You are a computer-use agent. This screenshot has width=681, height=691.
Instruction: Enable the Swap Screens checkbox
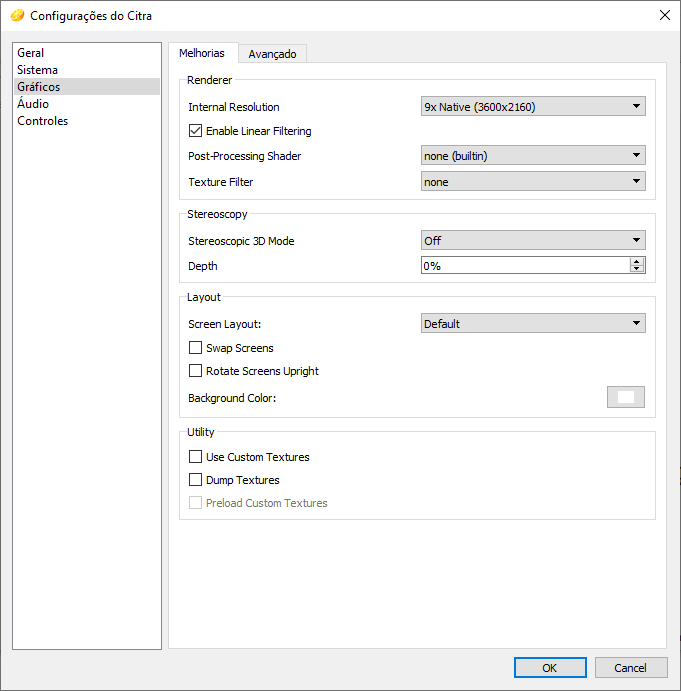195,348
